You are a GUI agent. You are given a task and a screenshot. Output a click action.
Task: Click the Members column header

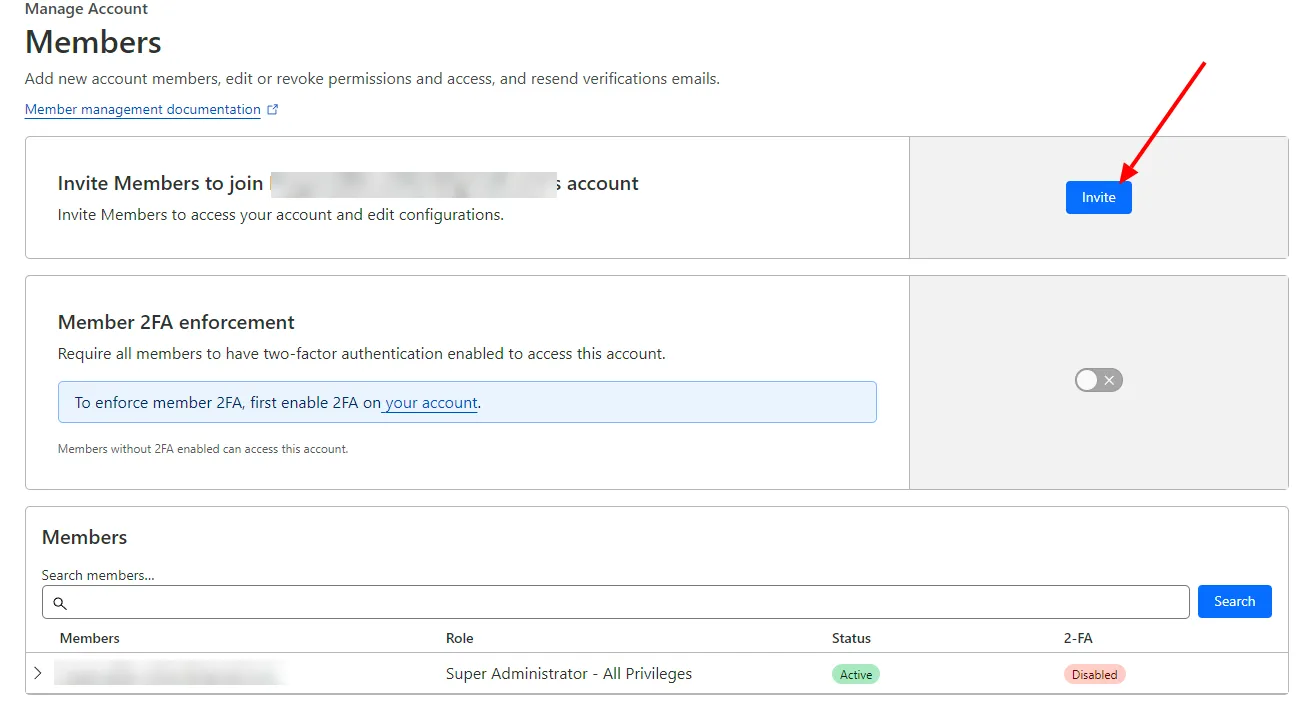tap(90, 638)
